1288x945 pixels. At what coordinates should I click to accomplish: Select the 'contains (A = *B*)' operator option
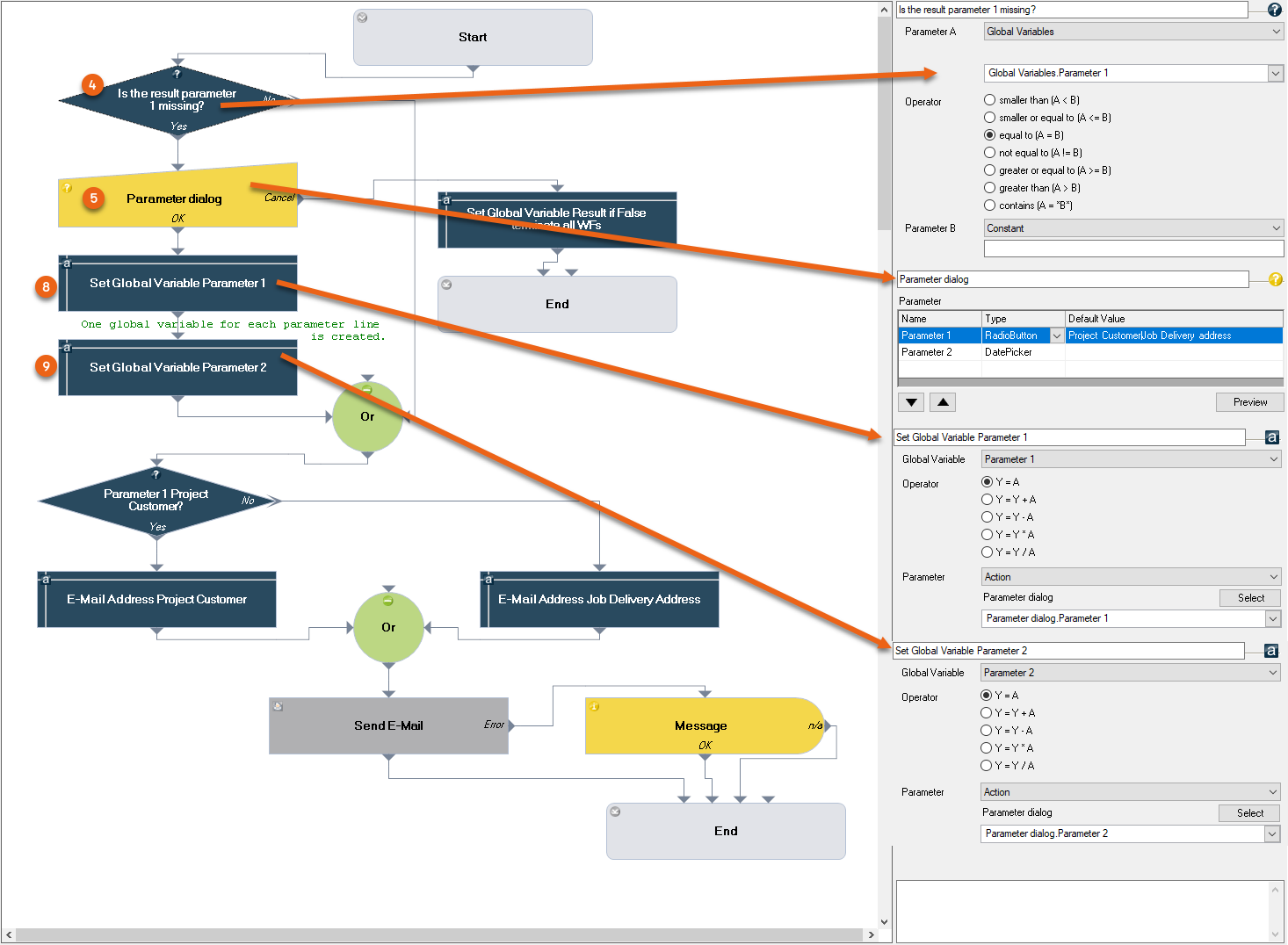coord(990,206)
